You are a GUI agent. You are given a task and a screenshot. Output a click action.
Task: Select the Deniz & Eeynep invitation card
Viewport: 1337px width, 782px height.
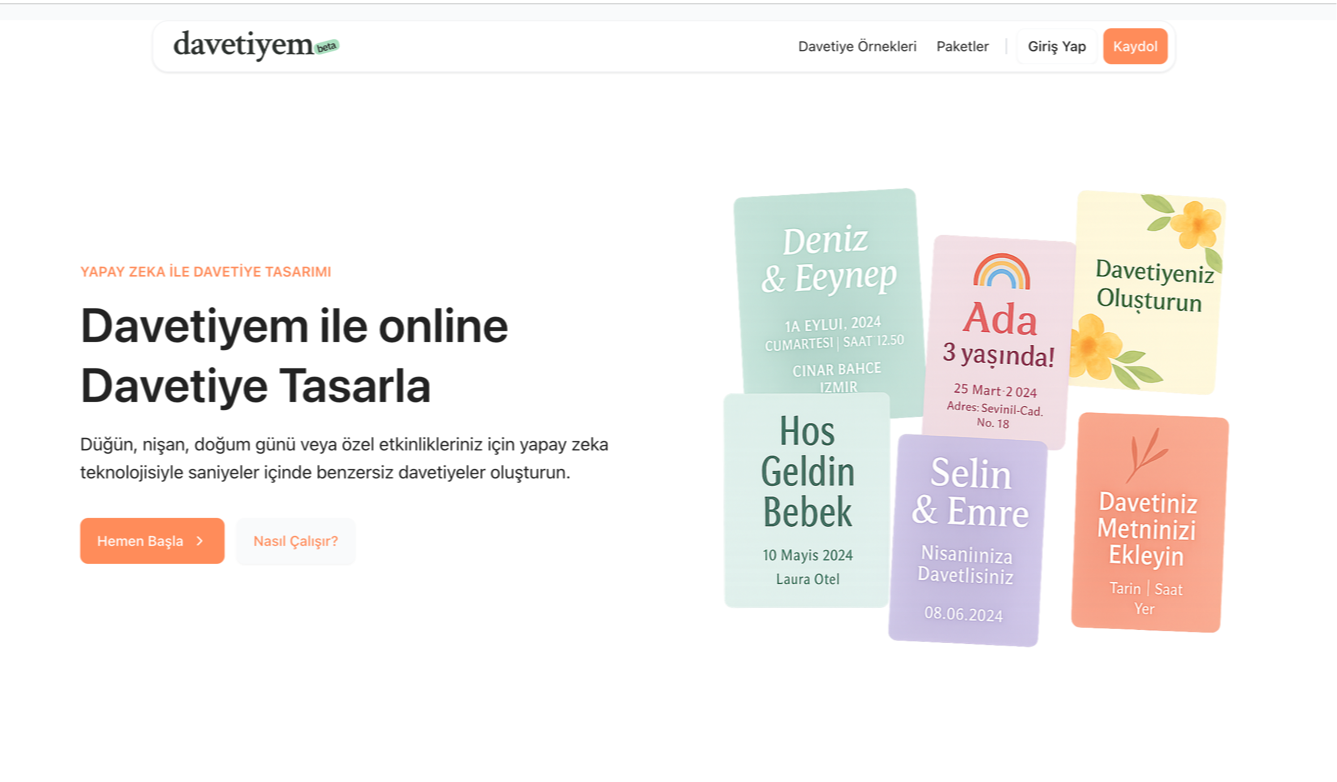(x=828, y=300)
